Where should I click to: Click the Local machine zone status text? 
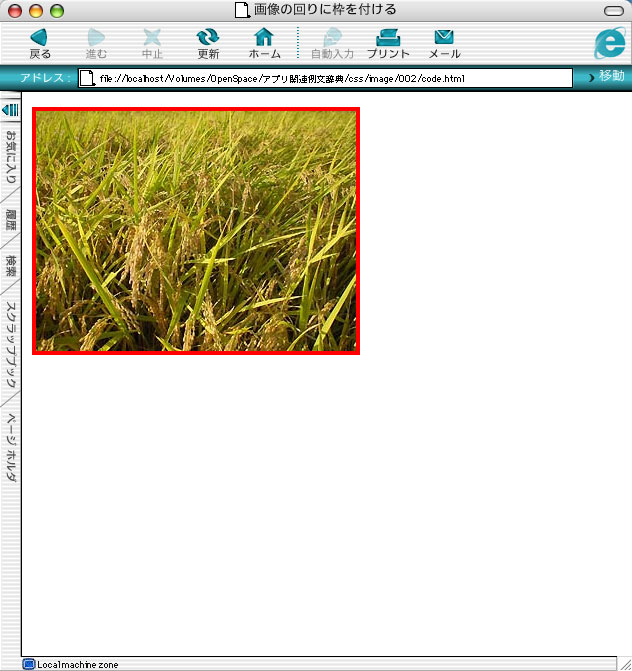pyautogui.click(x=77, y=665)
